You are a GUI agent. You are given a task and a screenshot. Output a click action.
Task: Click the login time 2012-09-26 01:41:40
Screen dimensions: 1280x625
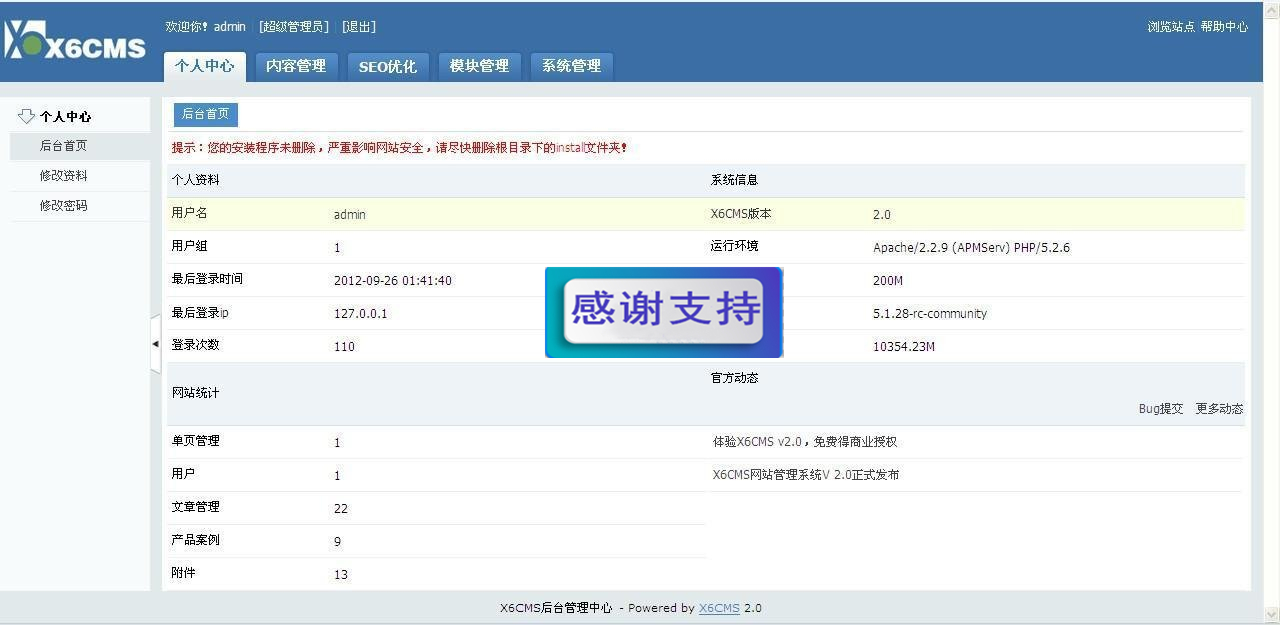point(393,281)
